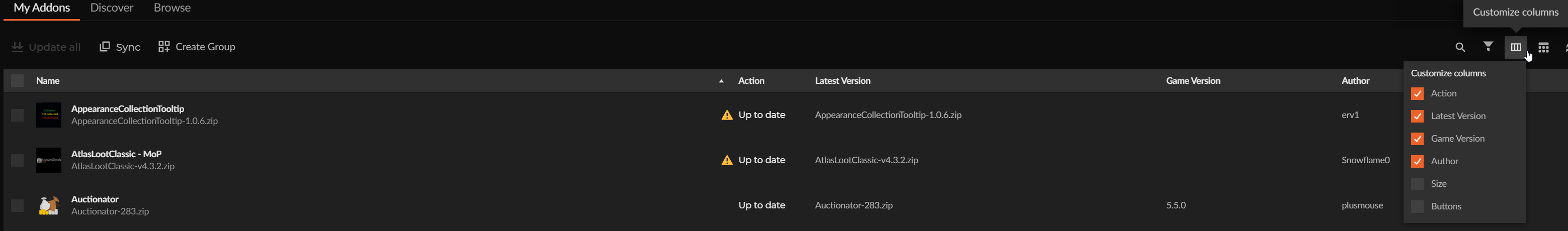Select the AtlasLootClassic row checkbox
1568x231 pixels.
click(17, 161)
